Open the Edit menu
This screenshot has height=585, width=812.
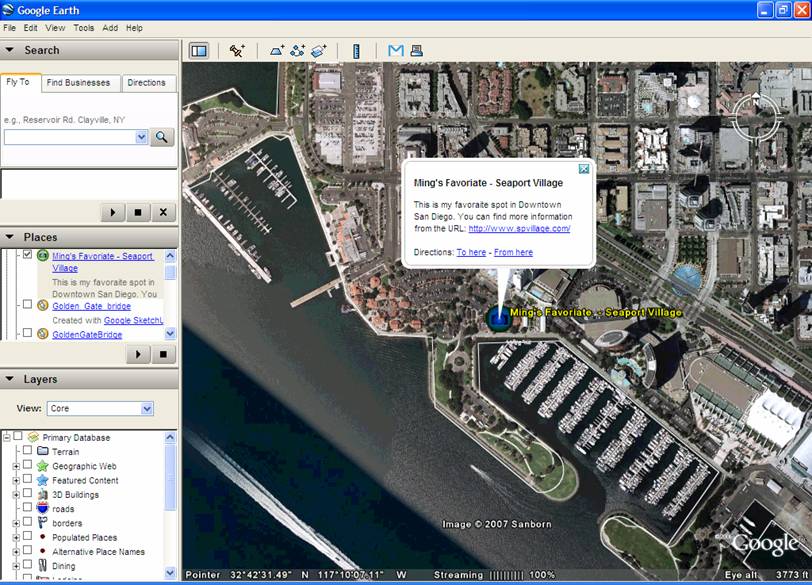pyautogui.click(x=31, y=28)
